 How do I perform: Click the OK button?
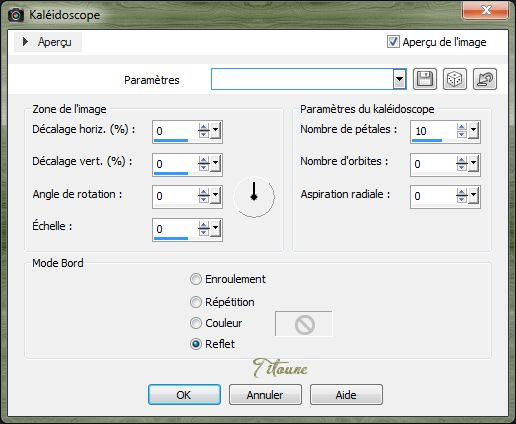184,395
